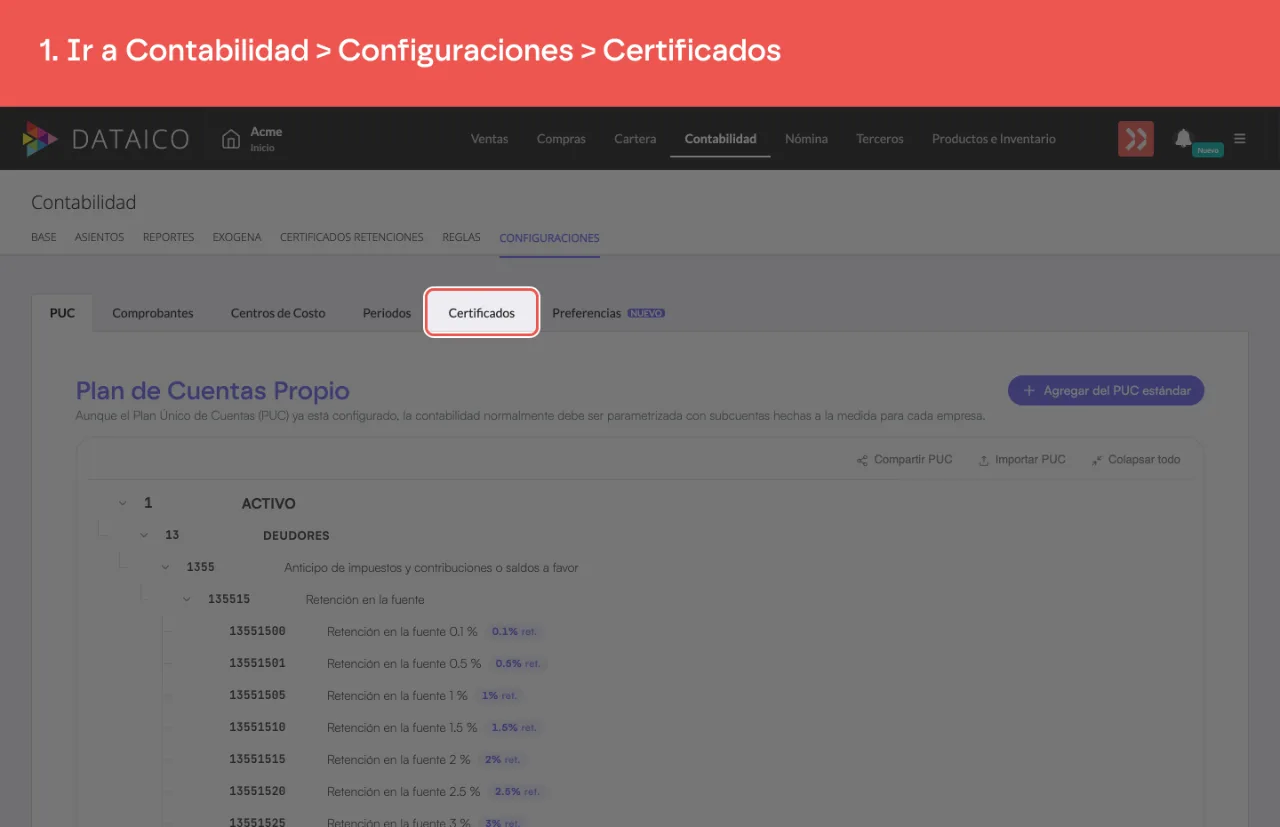Select the CONFIGURACIONES sub-tab
1280x827 pixels.
click(x=549, y=238)
